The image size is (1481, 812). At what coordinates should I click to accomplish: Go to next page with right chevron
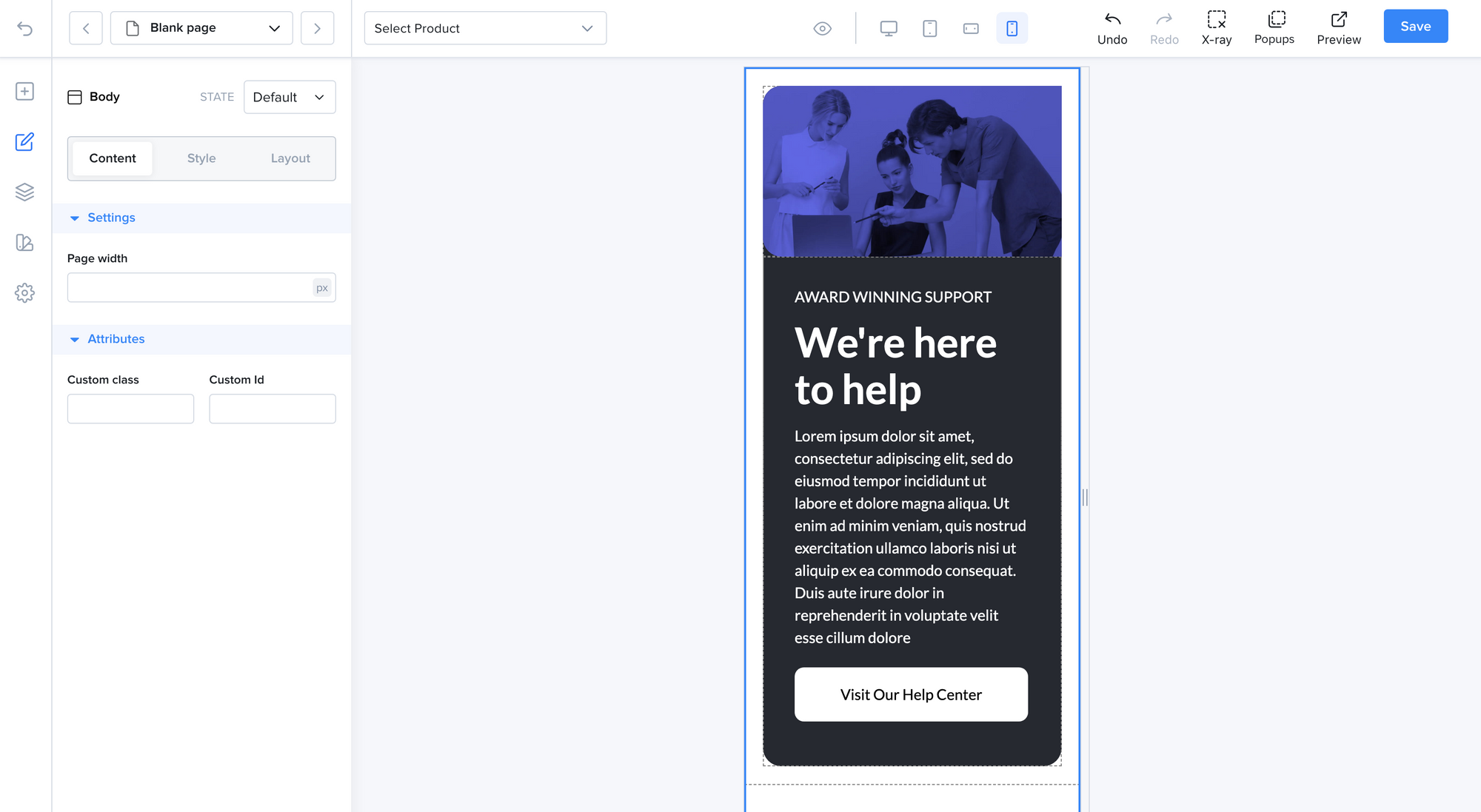(x=317, y=28)
